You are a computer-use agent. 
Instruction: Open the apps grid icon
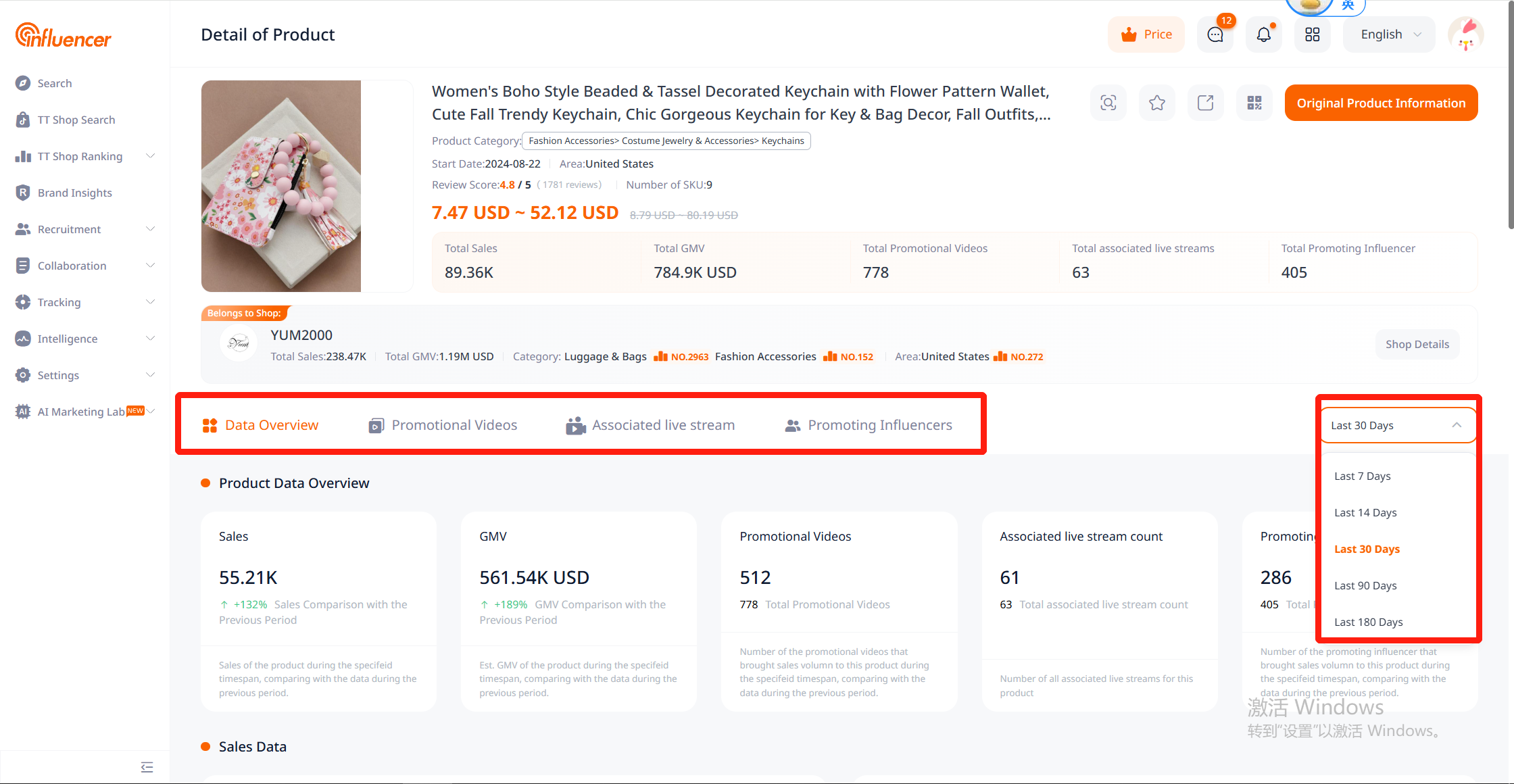pos(1313,34)
